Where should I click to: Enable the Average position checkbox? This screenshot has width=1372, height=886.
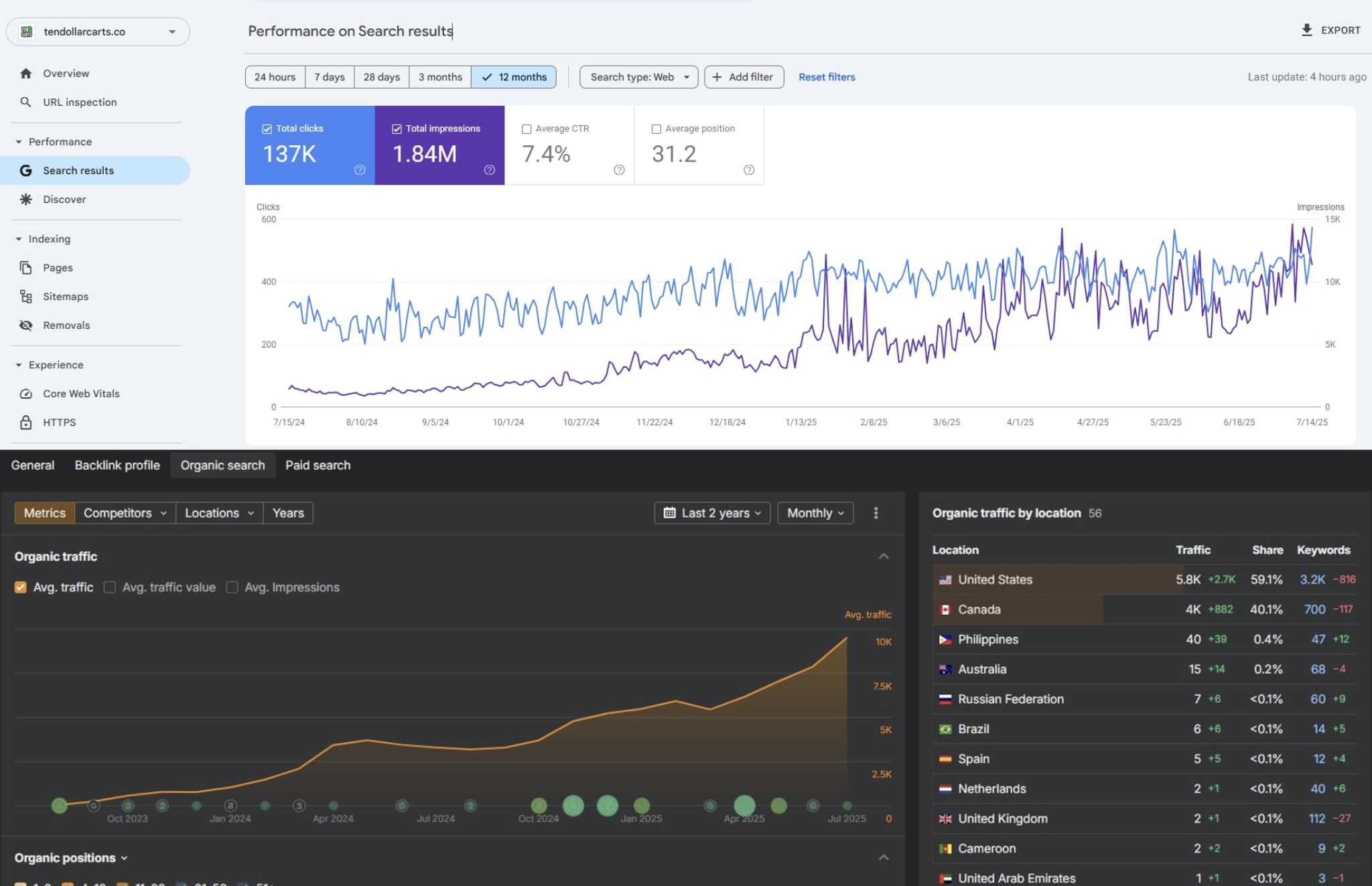tap(656, 129)
